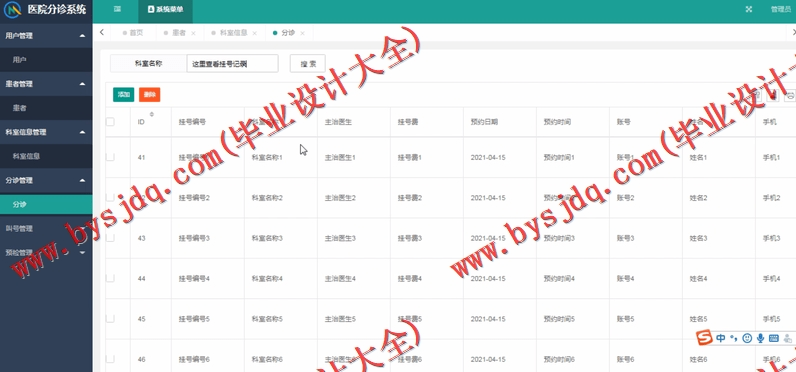The image size is (796, 372).
Task: Check the row with ID 45
Action: pos(110,319)
